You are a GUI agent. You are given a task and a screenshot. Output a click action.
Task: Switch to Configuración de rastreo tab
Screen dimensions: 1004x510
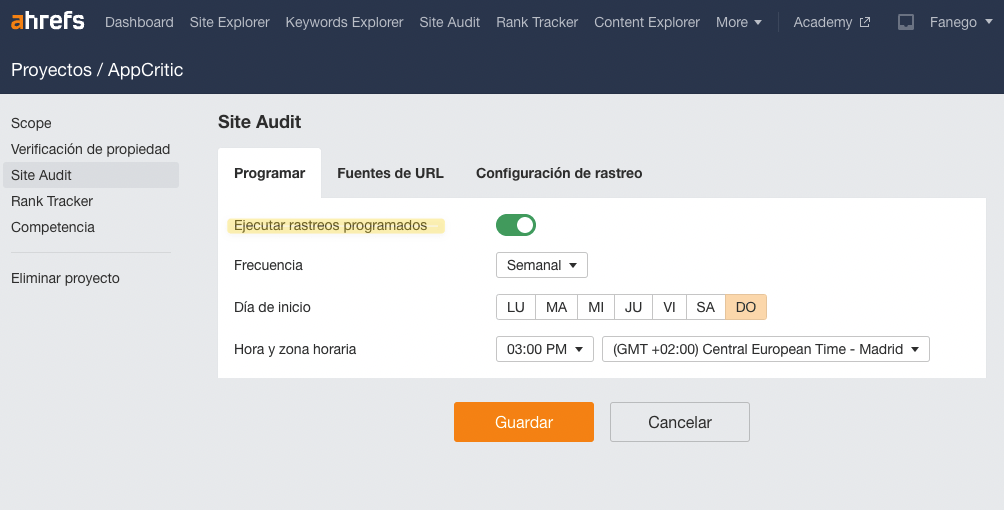(x=559, y=173)
